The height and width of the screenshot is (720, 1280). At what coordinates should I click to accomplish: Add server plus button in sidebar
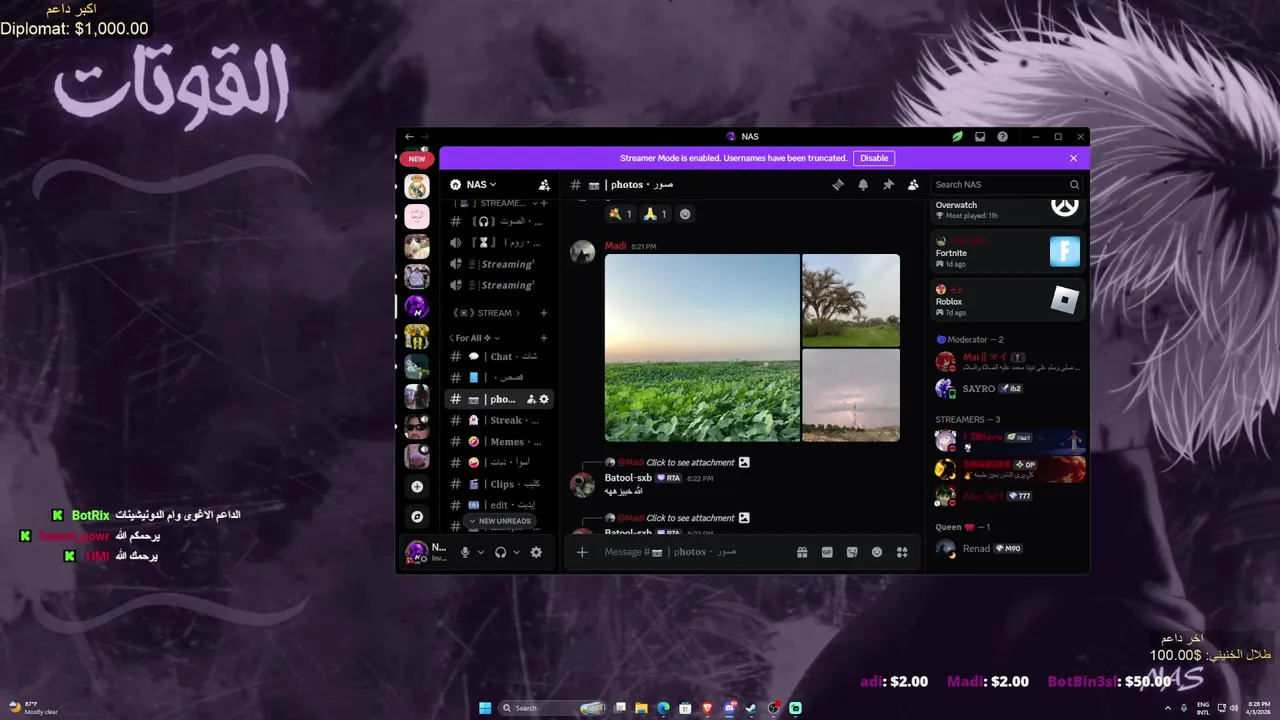(x=417, y=487)
